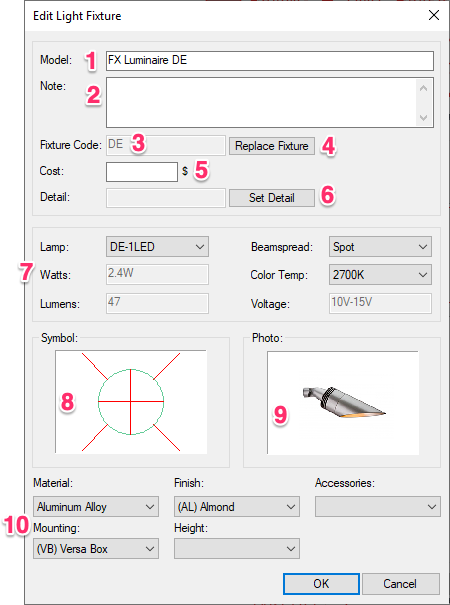Expand the empty Height dropdown
The width and height of the screenshot is (450, 605).
tap(237, 549)
